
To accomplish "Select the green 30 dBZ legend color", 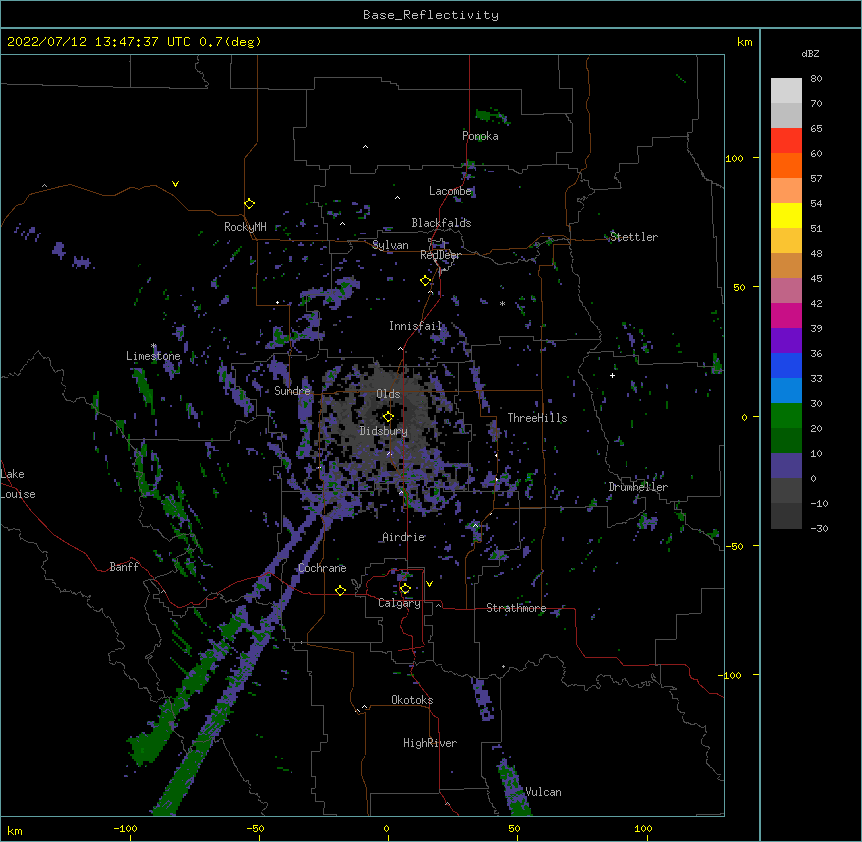I will pos(786,416).
